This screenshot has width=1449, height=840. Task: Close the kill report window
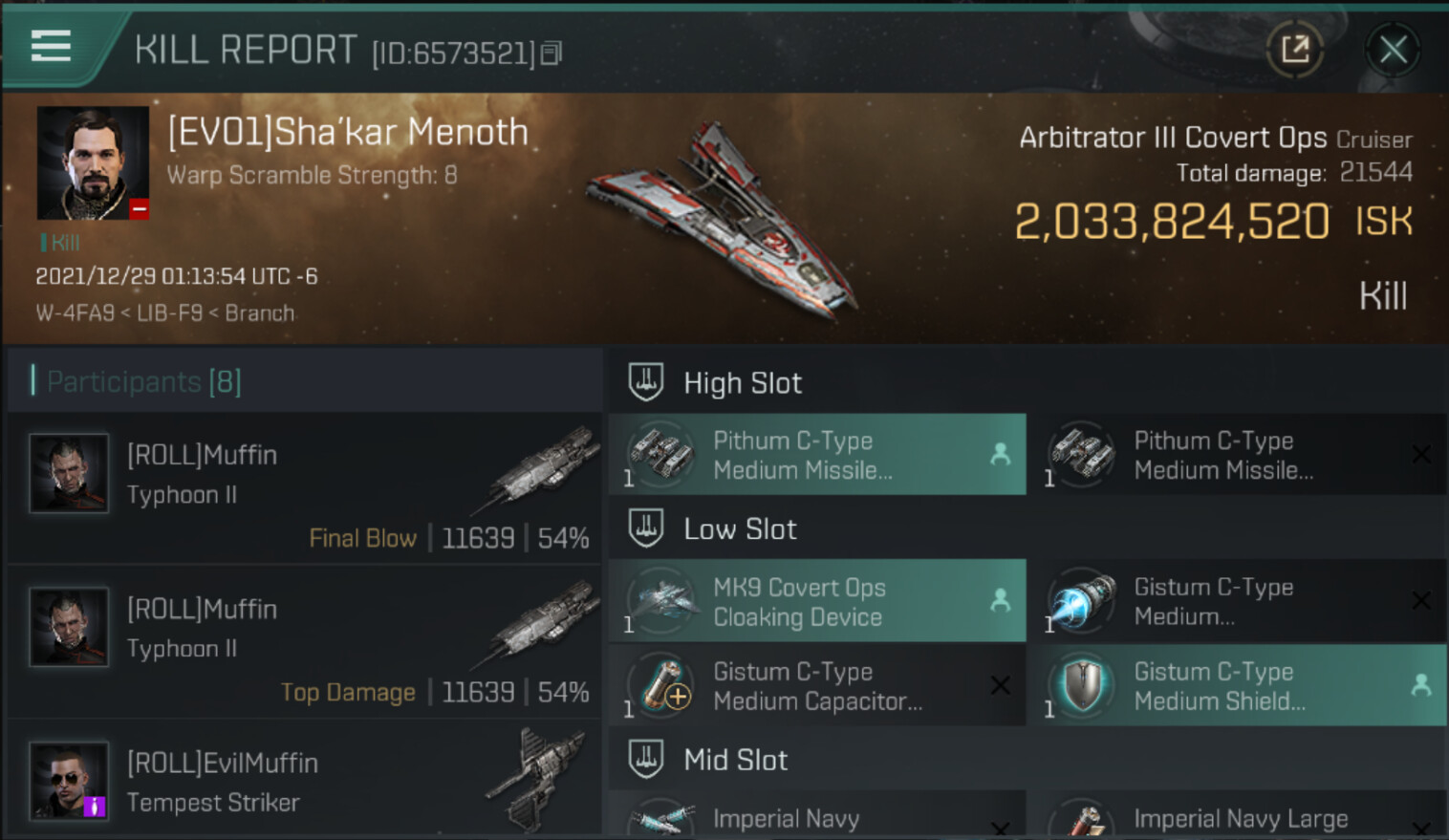coord(1393,49)
